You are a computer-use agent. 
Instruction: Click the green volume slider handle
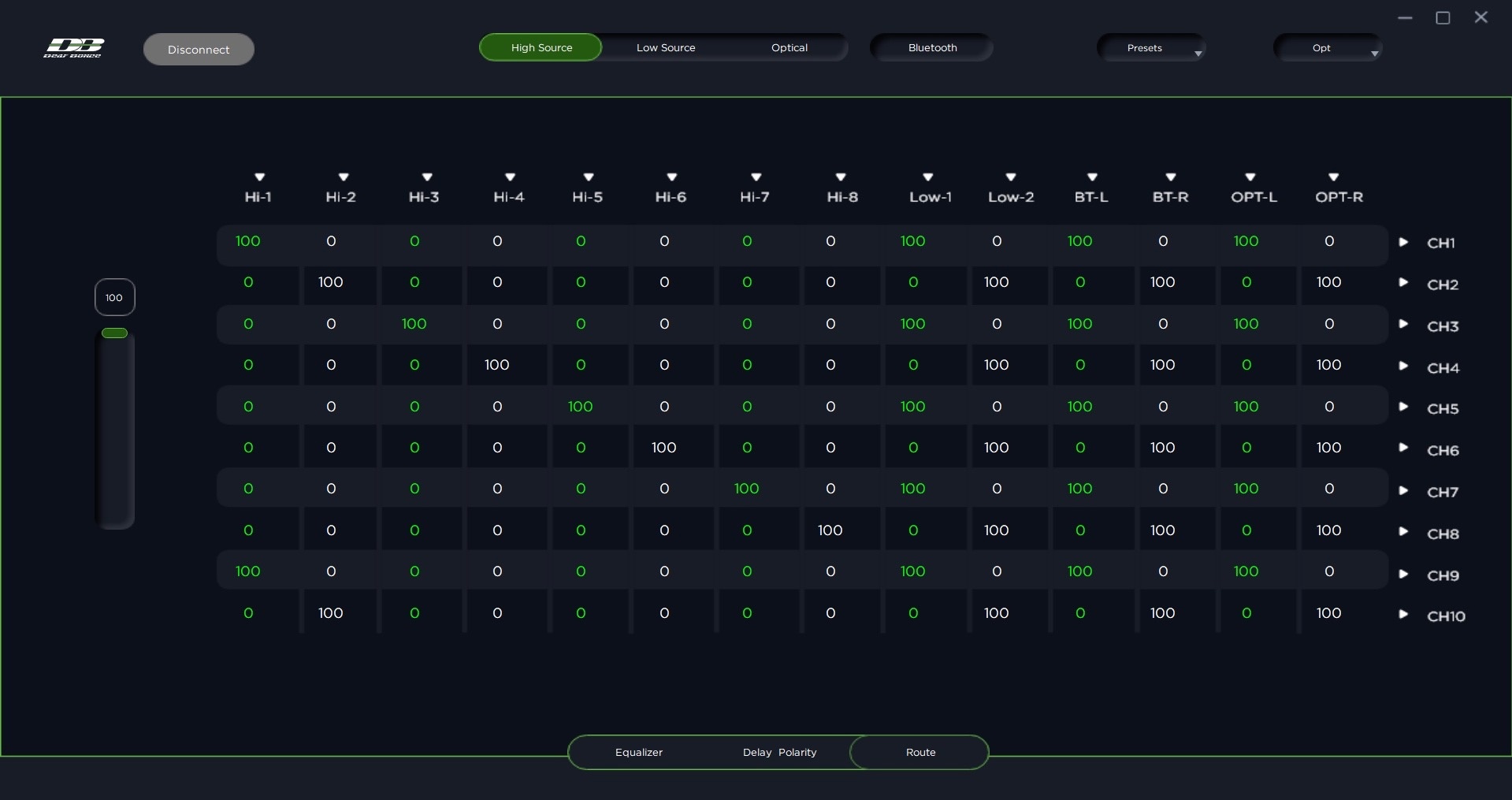pos(114,333)
